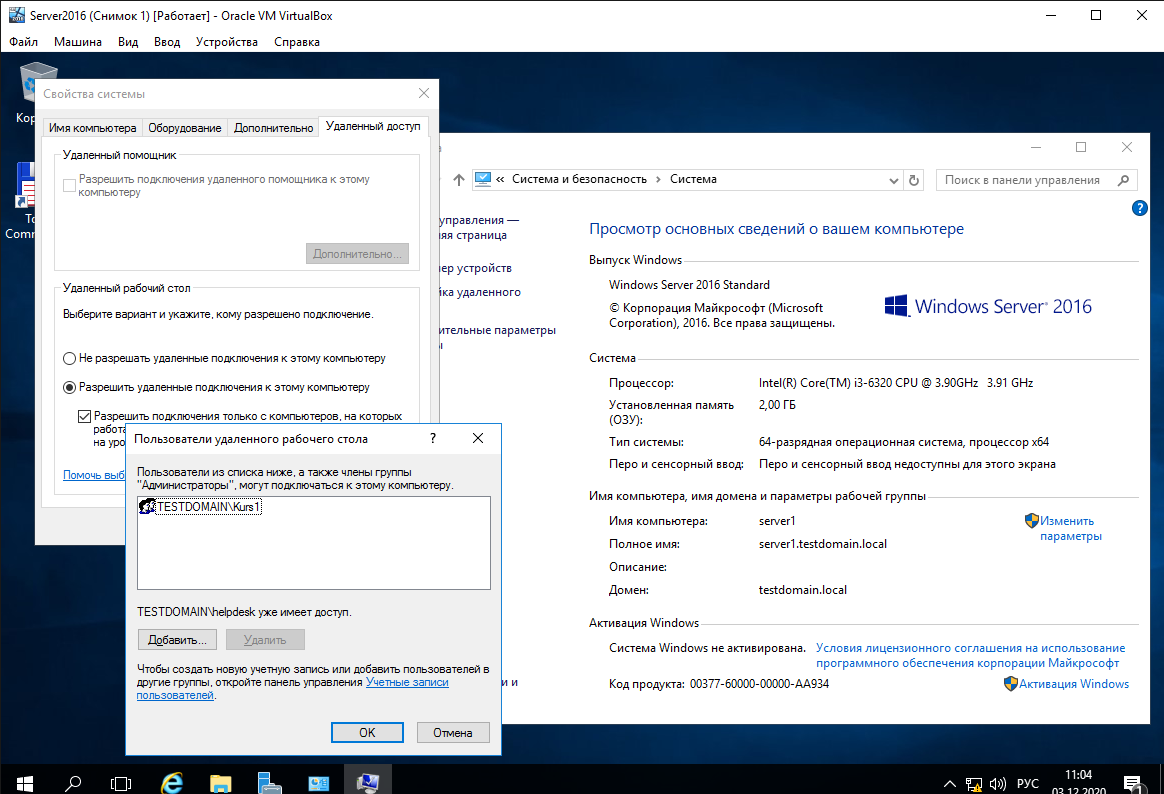Open the notification center icon

[x=1133, y=783]
